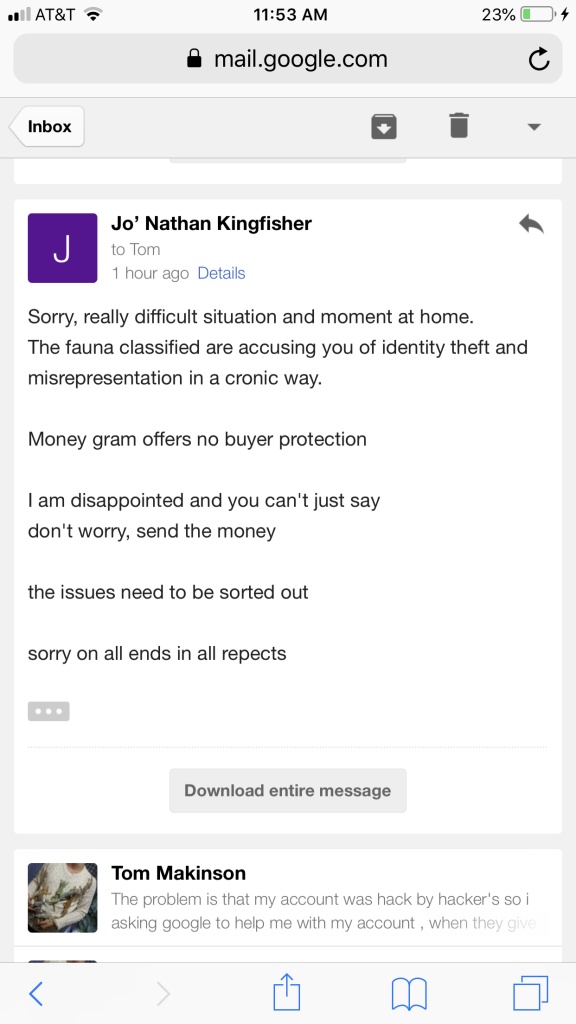This screenshot has height=1024, width=576.
Task: Reload the page with the refresh icon
Action: 539,59
